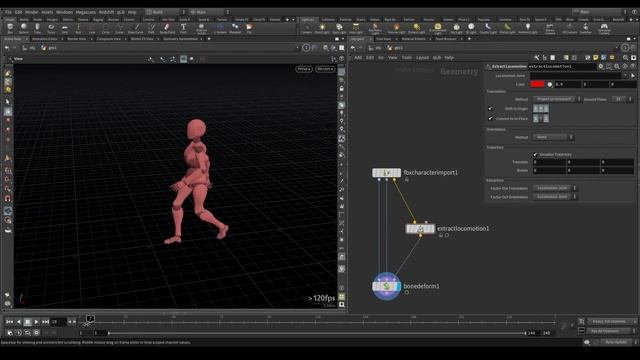The height and width of the screenshot is (360, 640).
Task: Select the Environment Light shelf tool
Action: click(x=438, y=29)
